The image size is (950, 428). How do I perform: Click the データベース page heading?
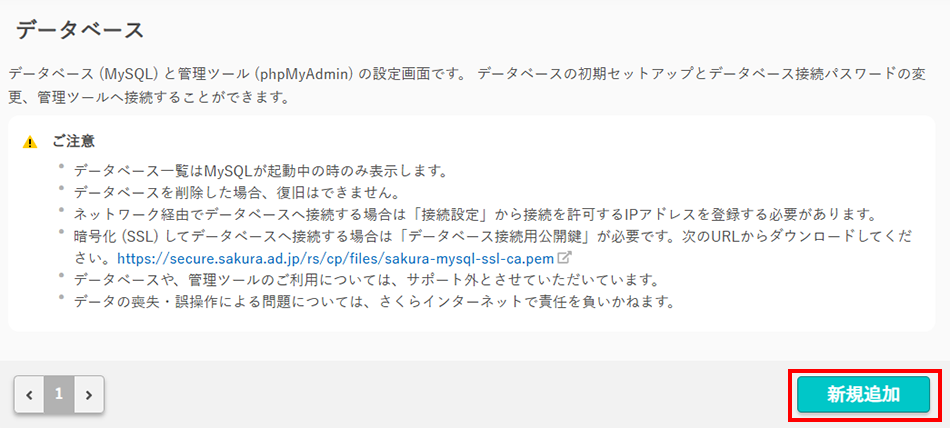tap(80, 30)
